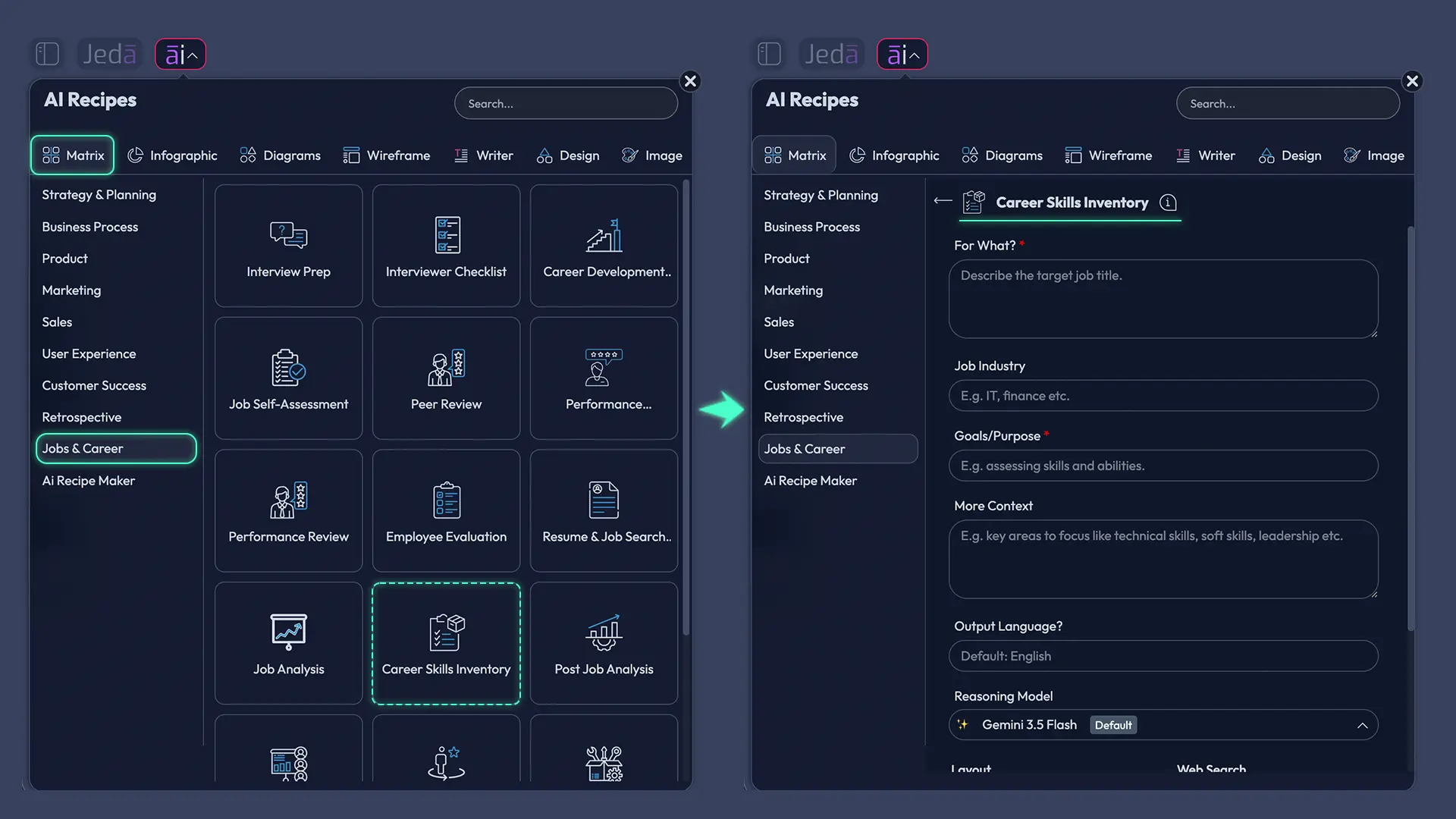Viewport: 1456px width, 819px height.
Task: Open the Wireframe tab in right panel
Action: pos(1108,155)
